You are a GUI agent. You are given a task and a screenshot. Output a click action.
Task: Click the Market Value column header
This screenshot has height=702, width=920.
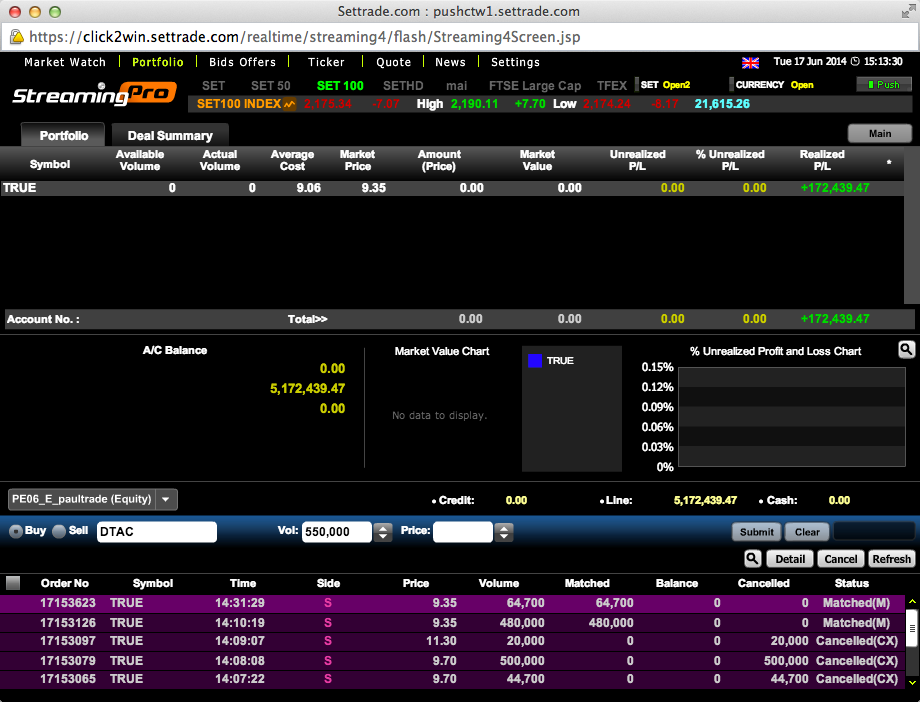coord(537,160)
